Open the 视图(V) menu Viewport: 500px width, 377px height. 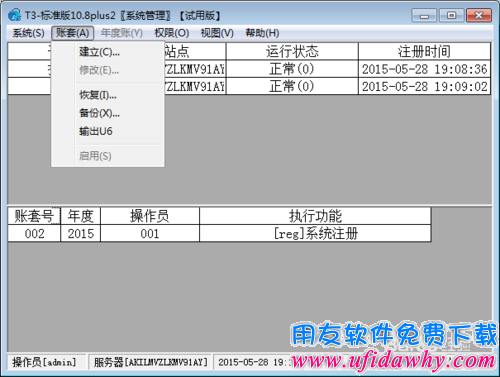tap(217, 33)
